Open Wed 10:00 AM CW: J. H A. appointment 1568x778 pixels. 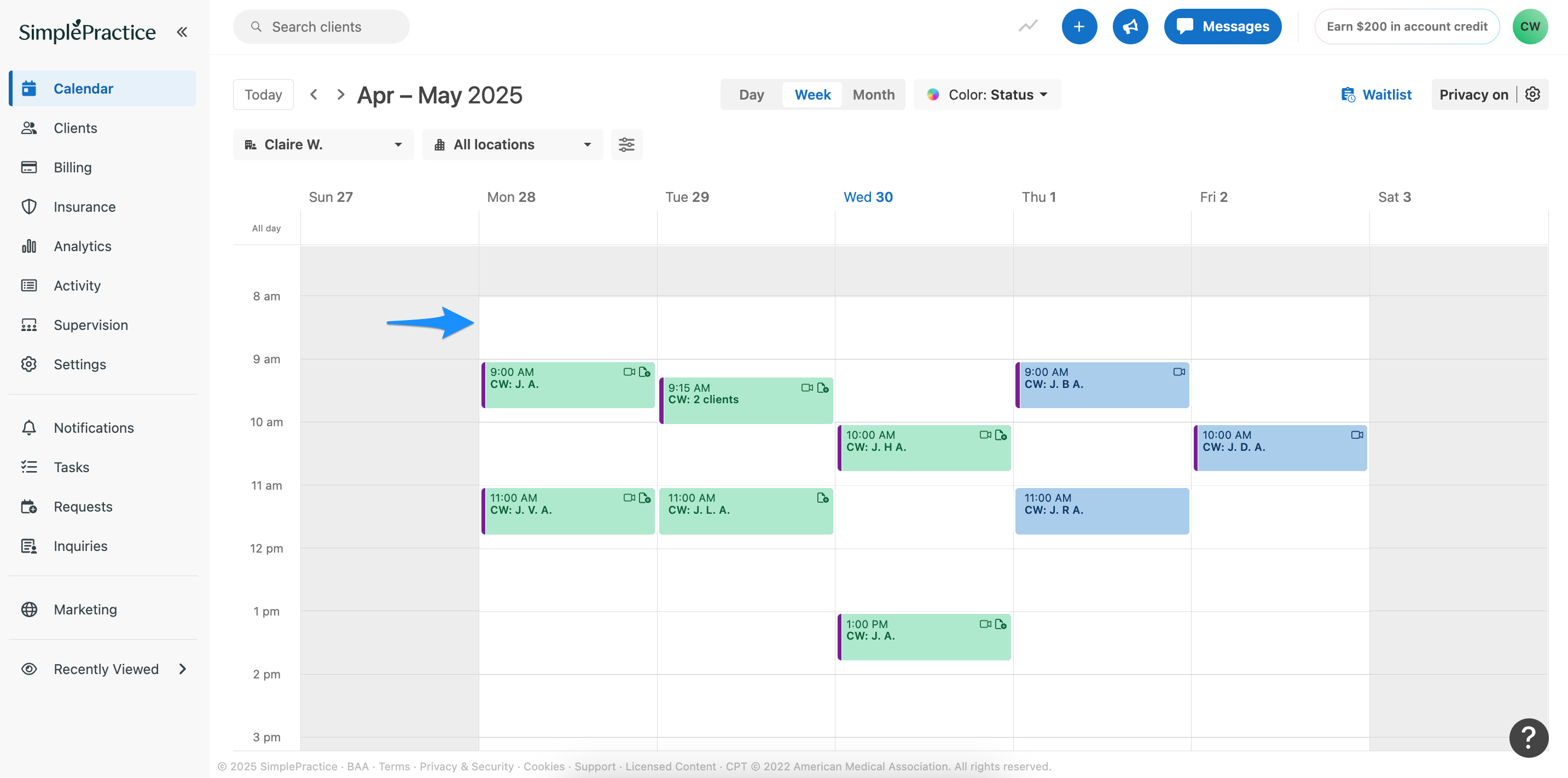(924, 448)
